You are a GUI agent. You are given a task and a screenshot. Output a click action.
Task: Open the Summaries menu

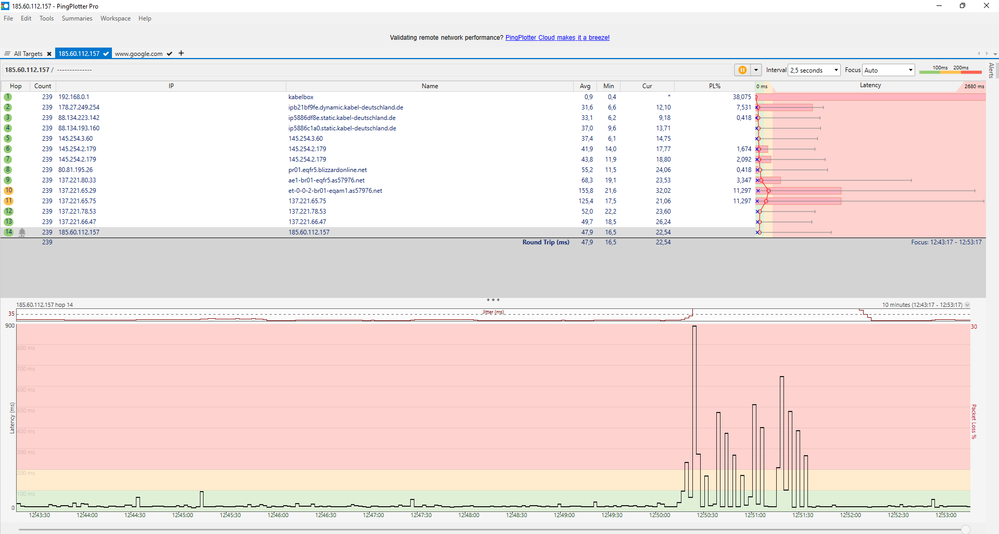77,18
